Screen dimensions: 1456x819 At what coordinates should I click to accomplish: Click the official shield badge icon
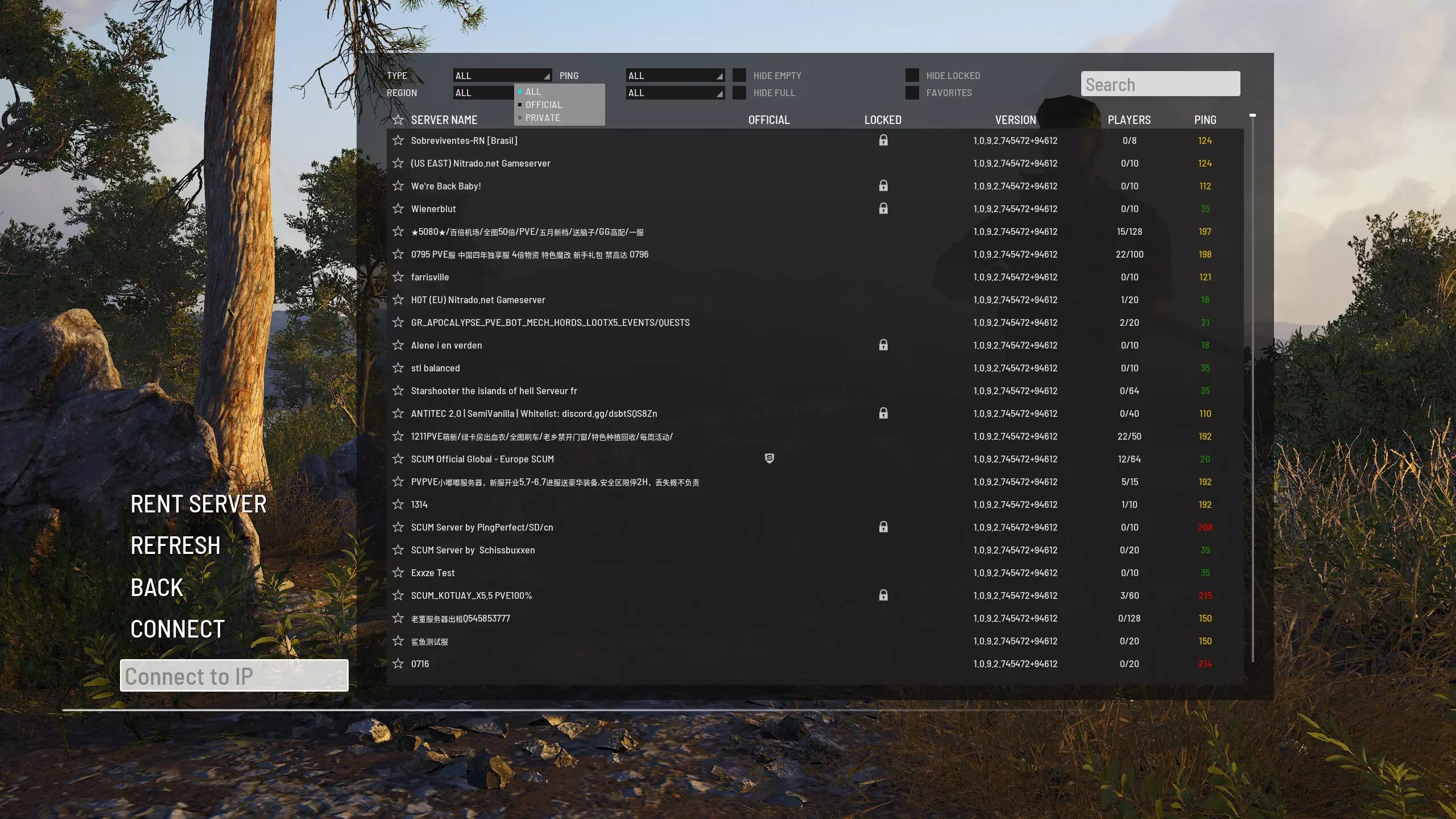click(x=769, y=458)
